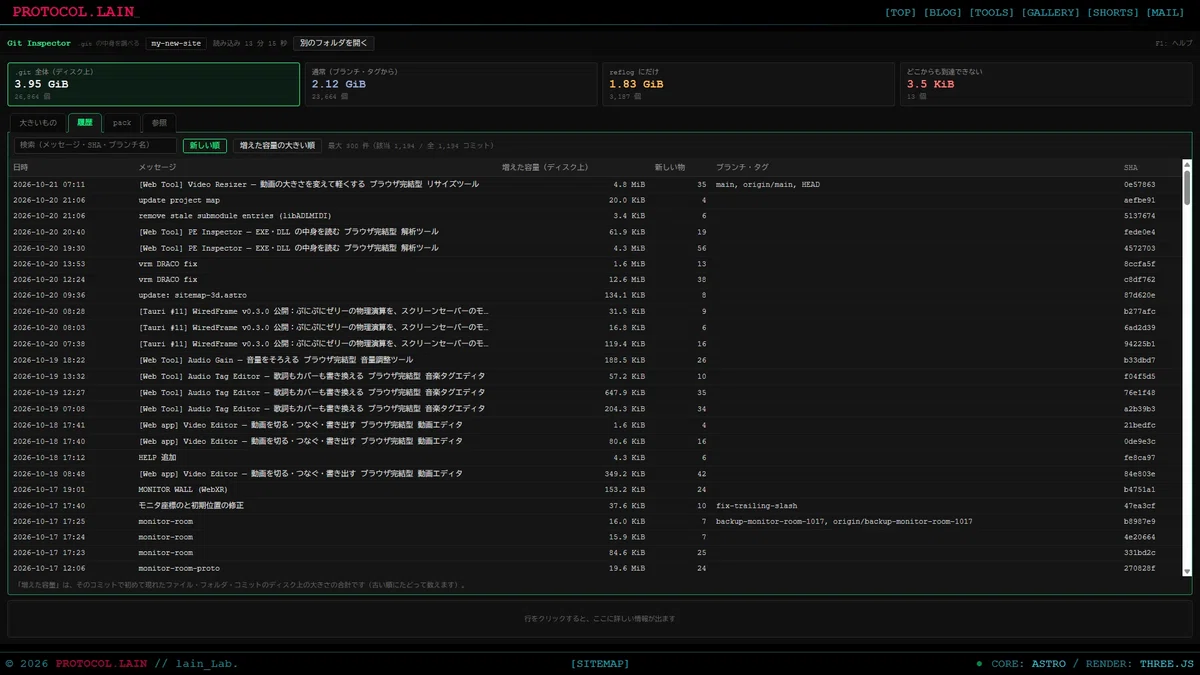Select the WiredFrame v0.3.0 commit 94225b1
This screenshot has width=1200, height=675.
click(595, 343)
